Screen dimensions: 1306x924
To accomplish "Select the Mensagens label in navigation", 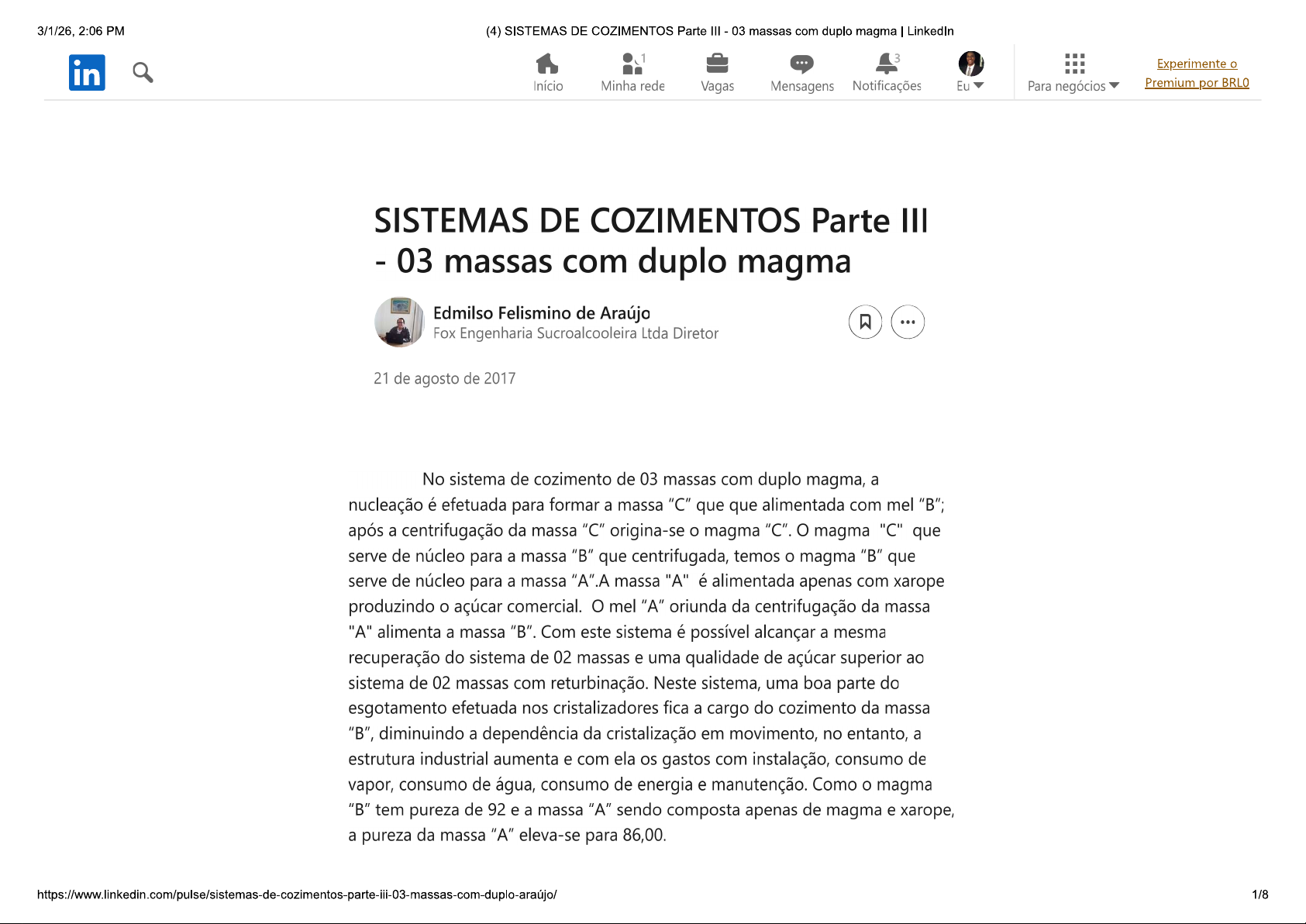I will (x=801, y=86).
